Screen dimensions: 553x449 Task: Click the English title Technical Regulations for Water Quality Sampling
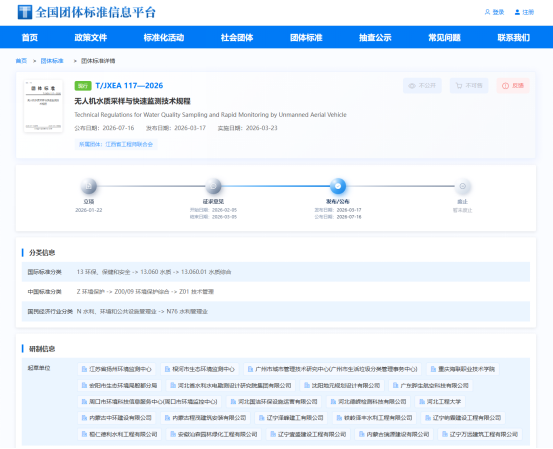click(210, 115)
